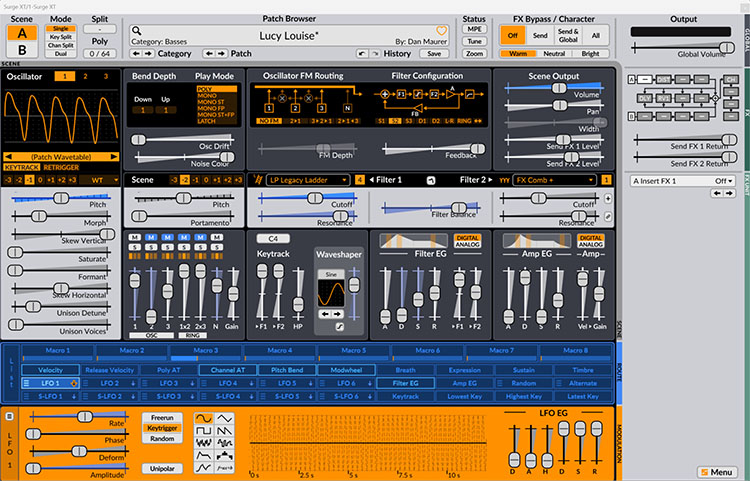750x481 pixels.
Task: Select previous waveshaper type arrow
Action: point(325,314)
